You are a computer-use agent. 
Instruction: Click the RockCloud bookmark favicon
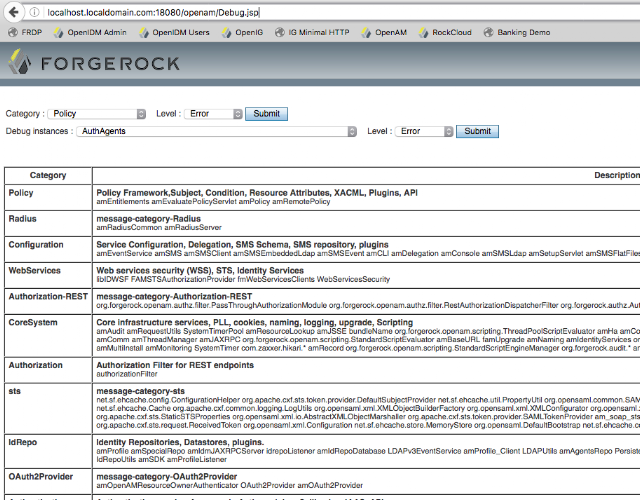(x=424, y=32)
